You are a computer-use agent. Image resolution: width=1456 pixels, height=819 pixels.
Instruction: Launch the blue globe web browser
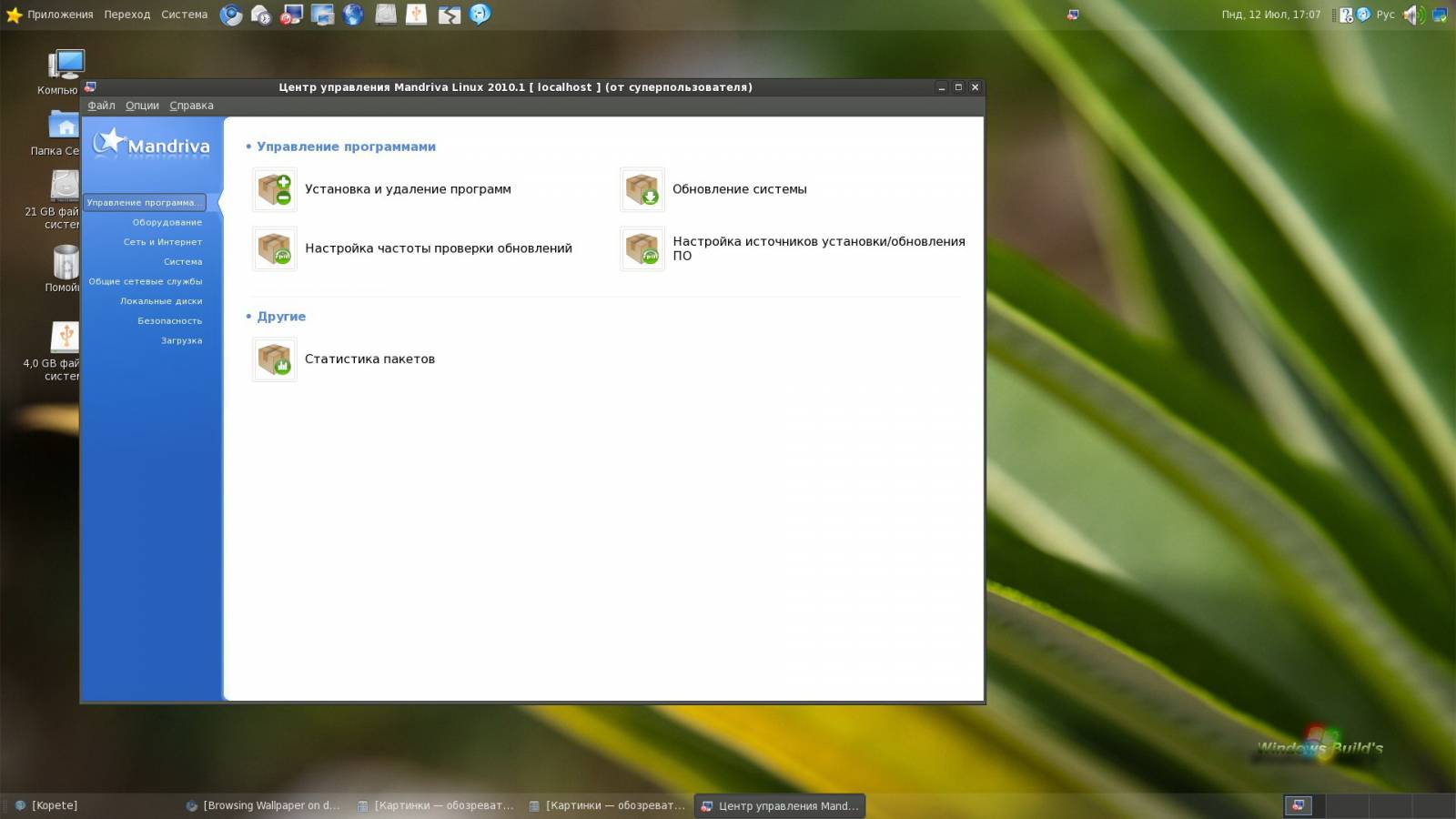(x=353, y=15)
